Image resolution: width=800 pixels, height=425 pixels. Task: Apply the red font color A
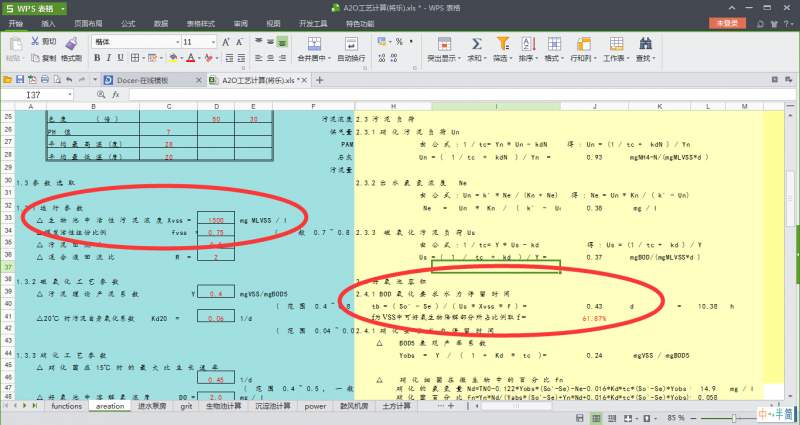point(190,58)
